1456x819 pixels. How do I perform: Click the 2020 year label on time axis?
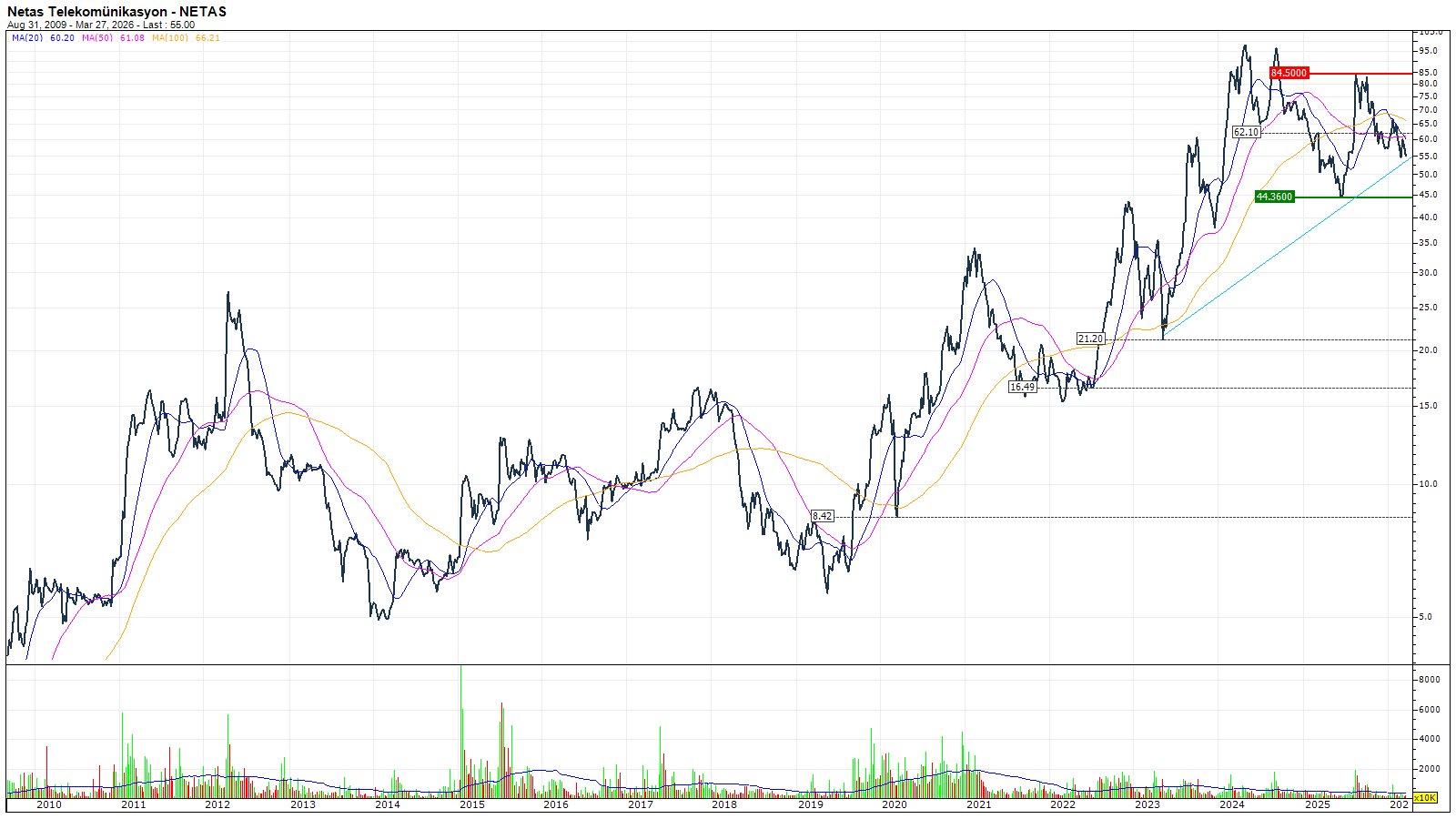tap(895, 804)
